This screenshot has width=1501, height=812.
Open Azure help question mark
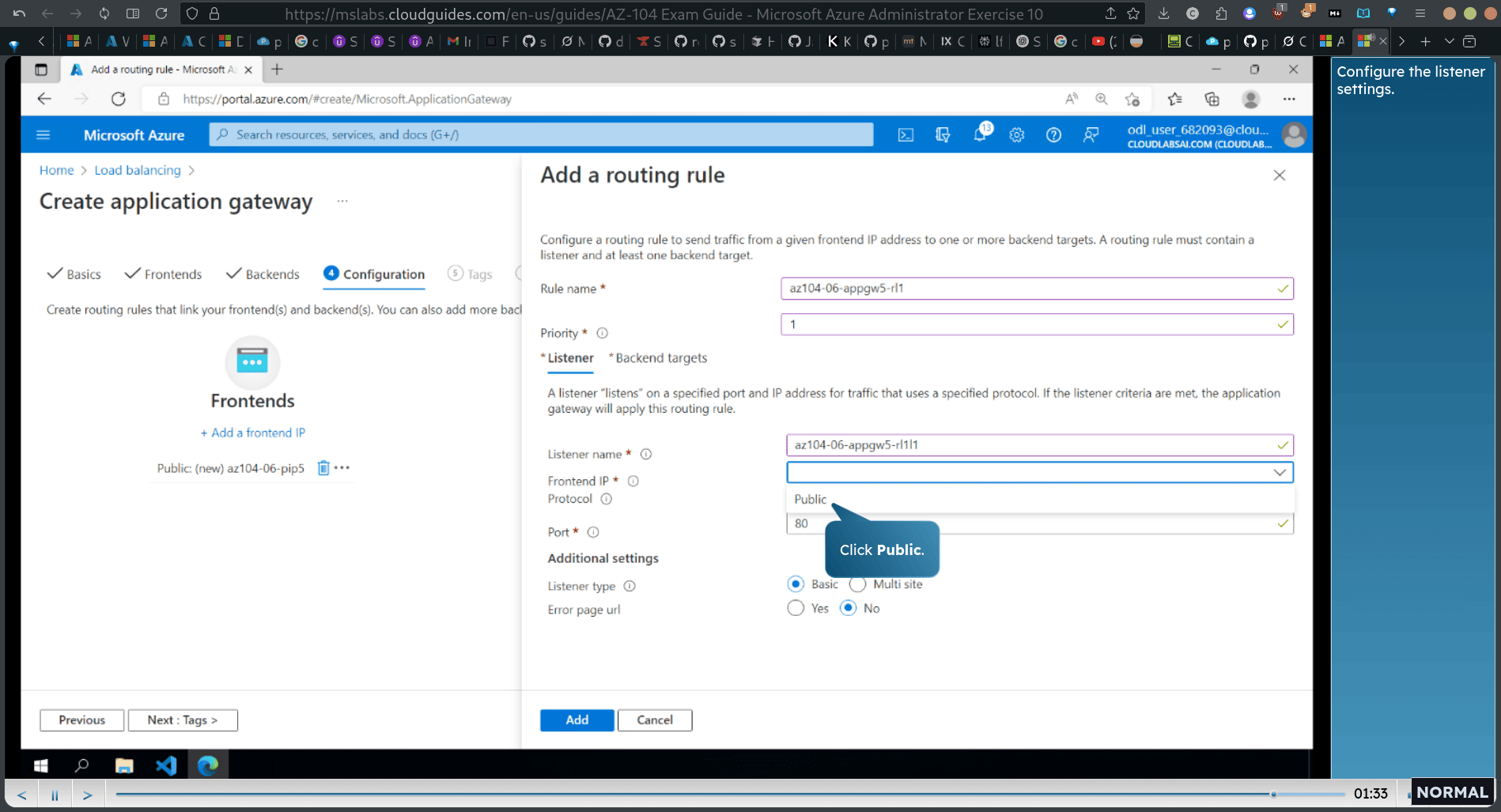pos(1053,135)
